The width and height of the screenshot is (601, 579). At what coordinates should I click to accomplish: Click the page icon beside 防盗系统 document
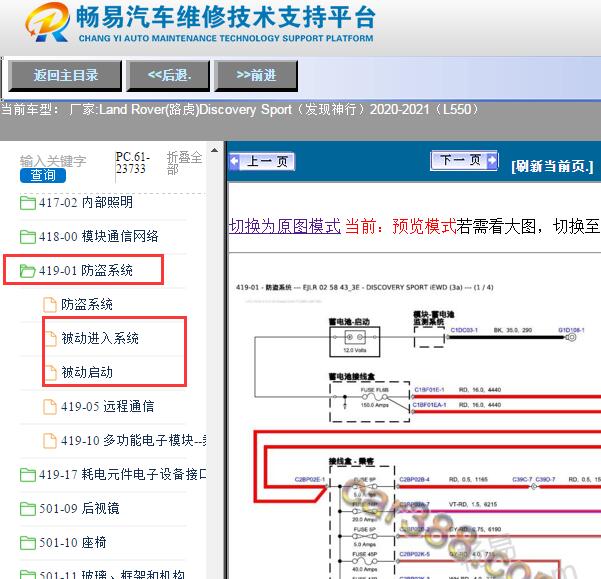tap(49, 305)
